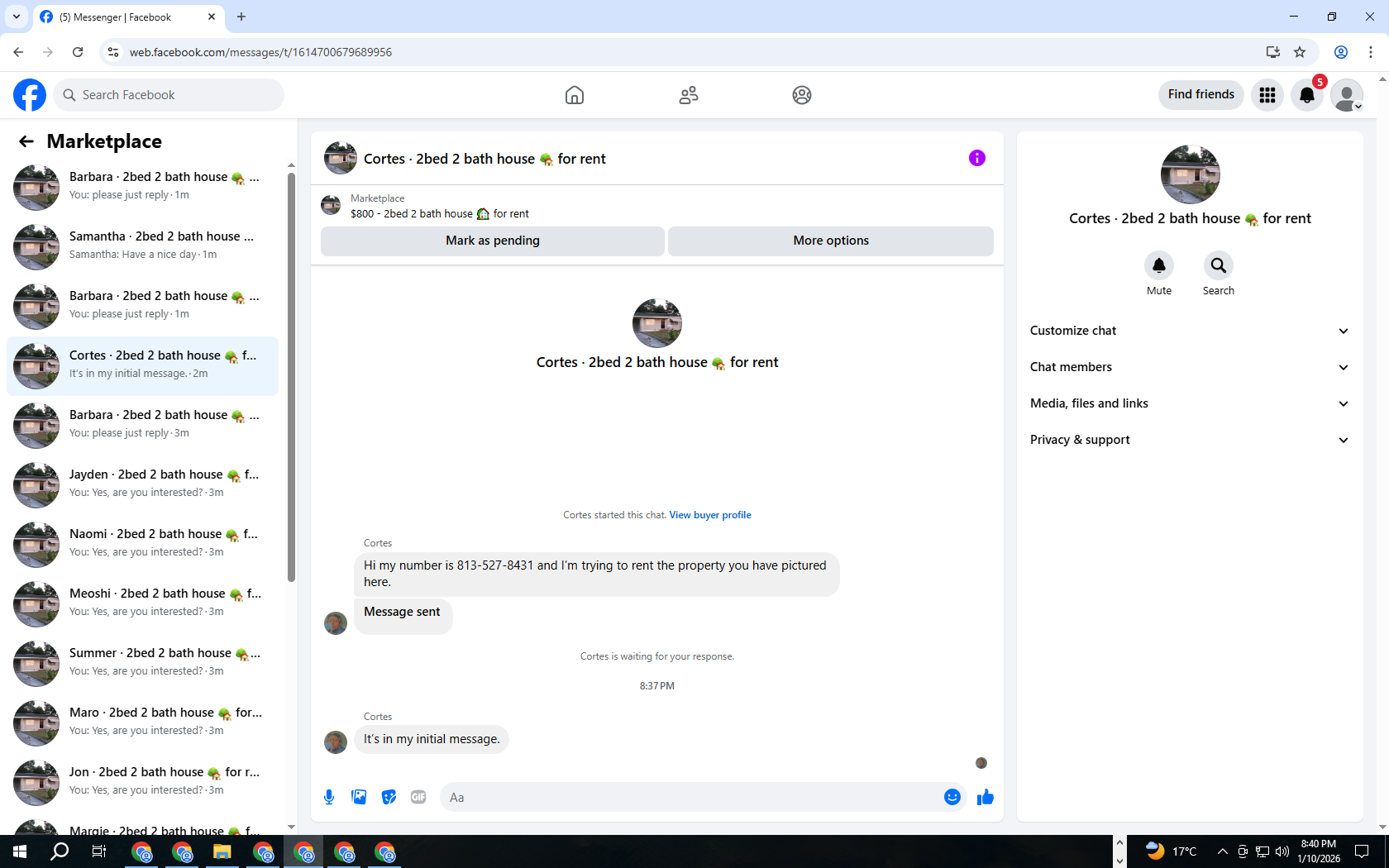Select the Cortes conversation in list
1389x868 pixels.
[142, 365]
